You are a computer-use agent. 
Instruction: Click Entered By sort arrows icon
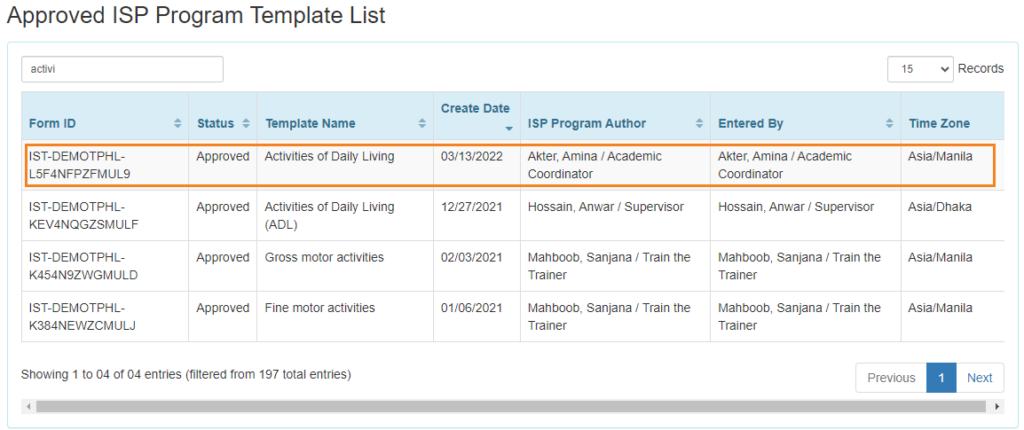coord(889,124)
